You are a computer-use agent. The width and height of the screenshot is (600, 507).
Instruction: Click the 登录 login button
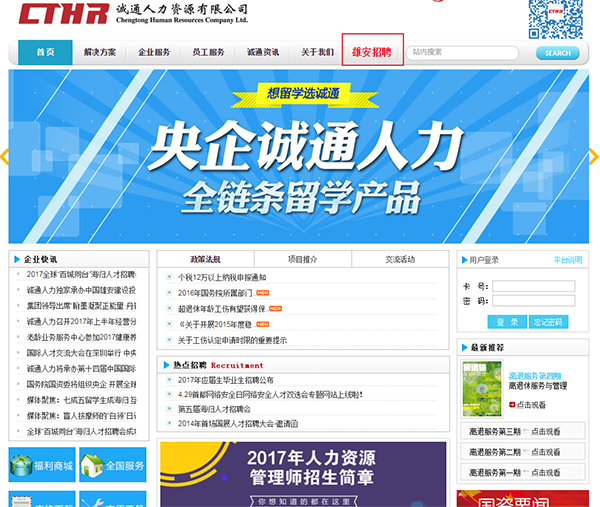pos(507,322)
